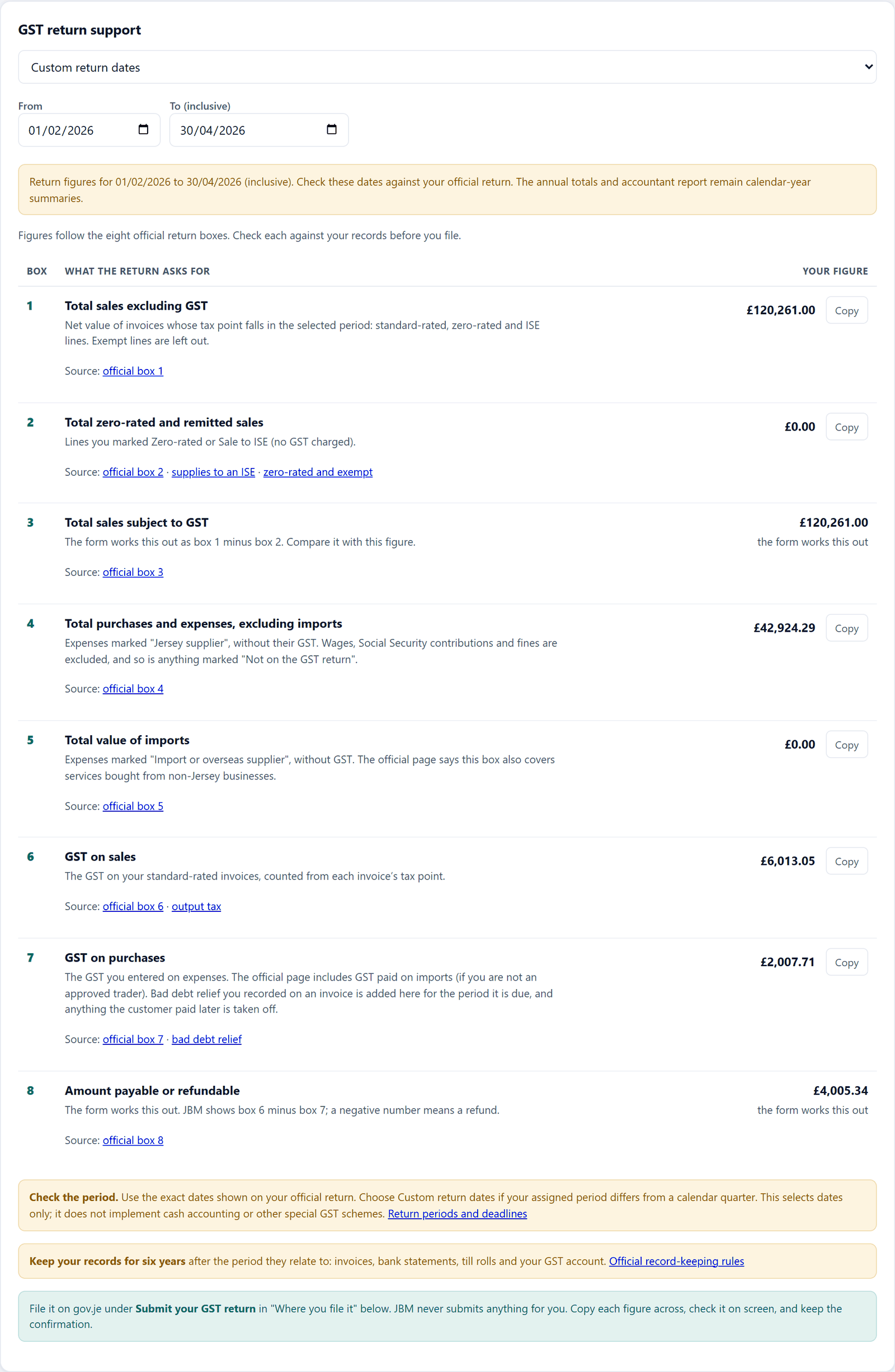Click the From date field 01/02/2026
895x1372 pixels.
tap(89, 130)
